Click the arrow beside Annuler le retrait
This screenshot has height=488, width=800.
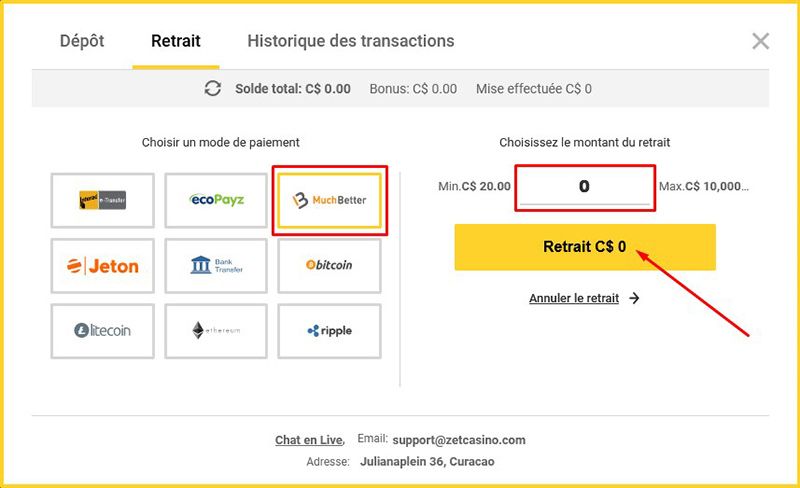[634, 298]
